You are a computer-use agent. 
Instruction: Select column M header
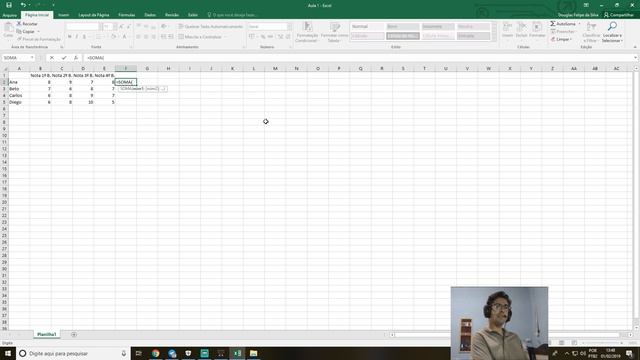click(x=275, y=69)
